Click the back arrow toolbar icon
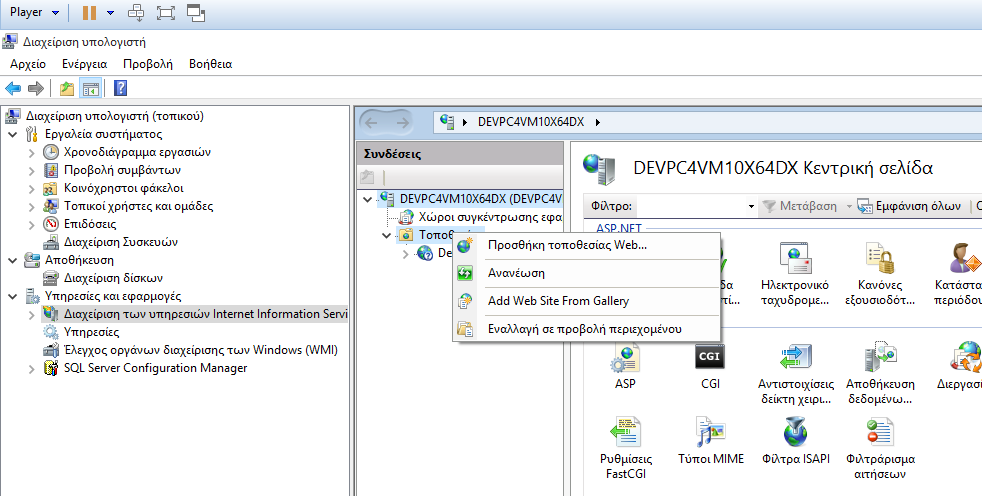Viewport: 982px width, 496px height. click(14, 88)
